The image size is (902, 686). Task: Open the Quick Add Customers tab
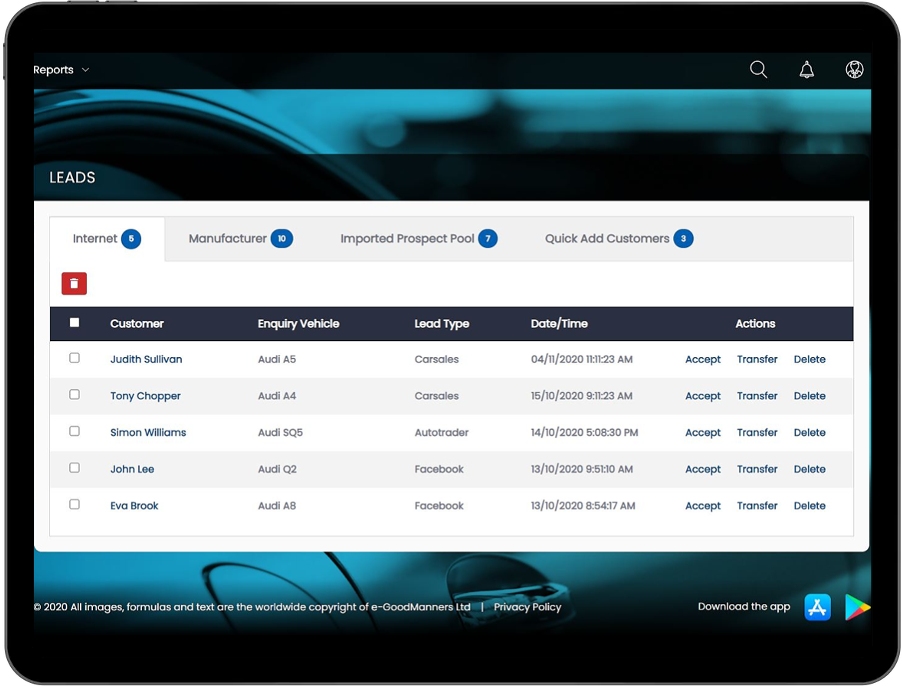(607, 239)
